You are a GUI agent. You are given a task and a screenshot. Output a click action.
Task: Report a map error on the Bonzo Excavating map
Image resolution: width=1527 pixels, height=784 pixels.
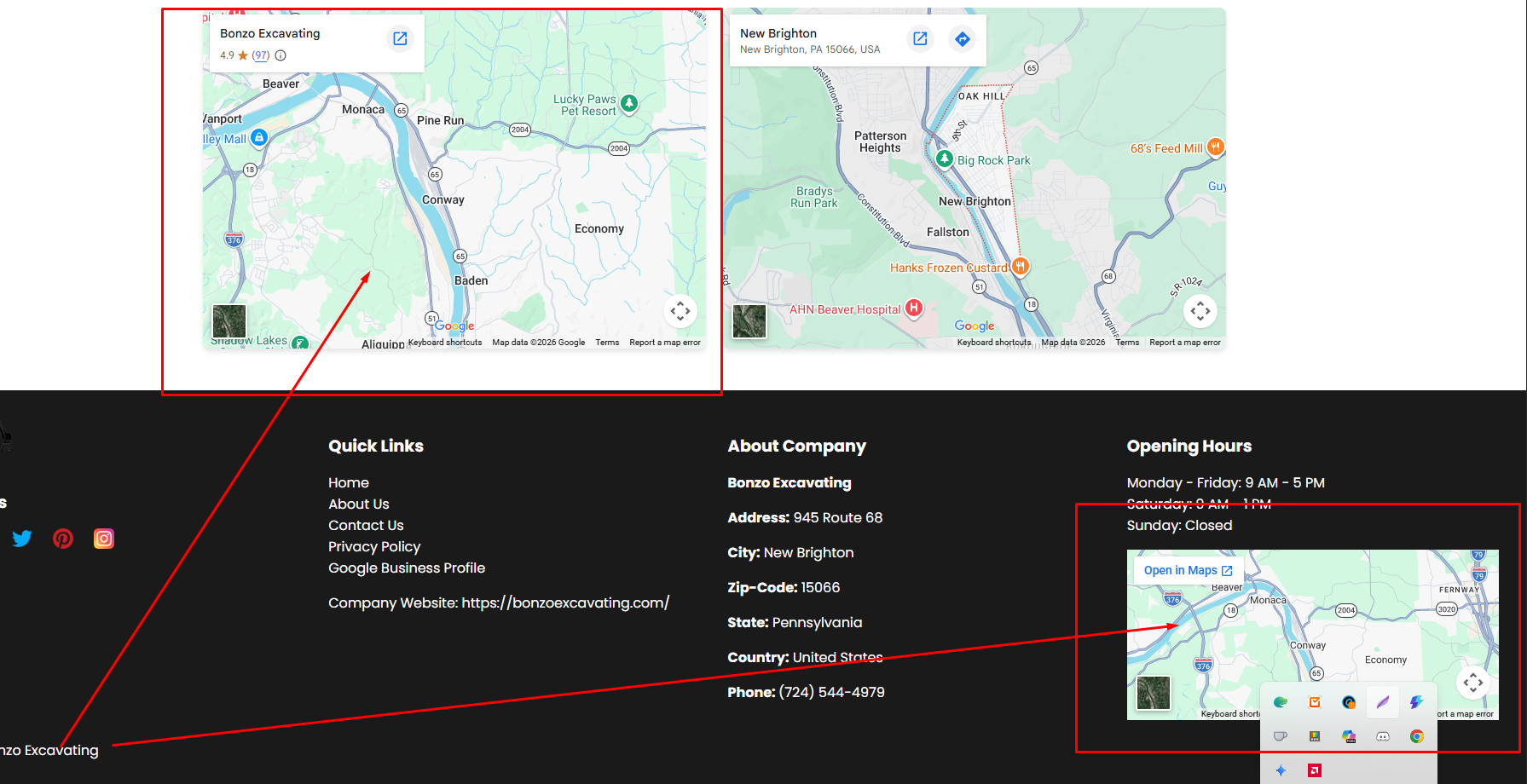tap(665, 343)
